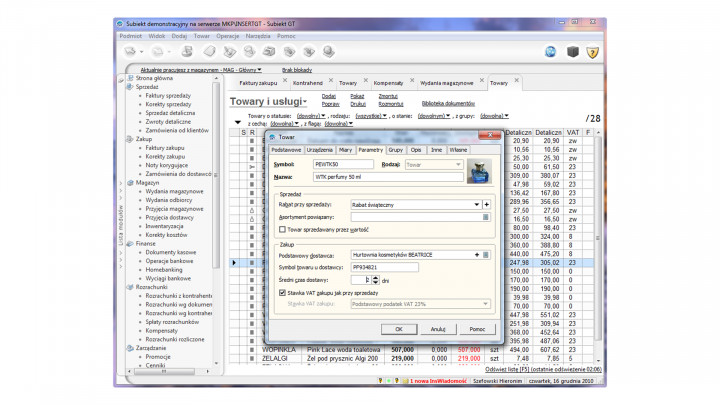
Task: Click the dark book icon in the toolbar
Action: click(572, 51)
